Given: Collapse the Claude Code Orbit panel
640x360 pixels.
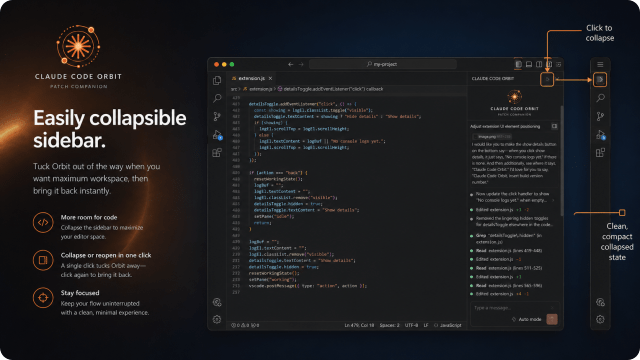Looking at the screenshot, I should click(547, 79).
